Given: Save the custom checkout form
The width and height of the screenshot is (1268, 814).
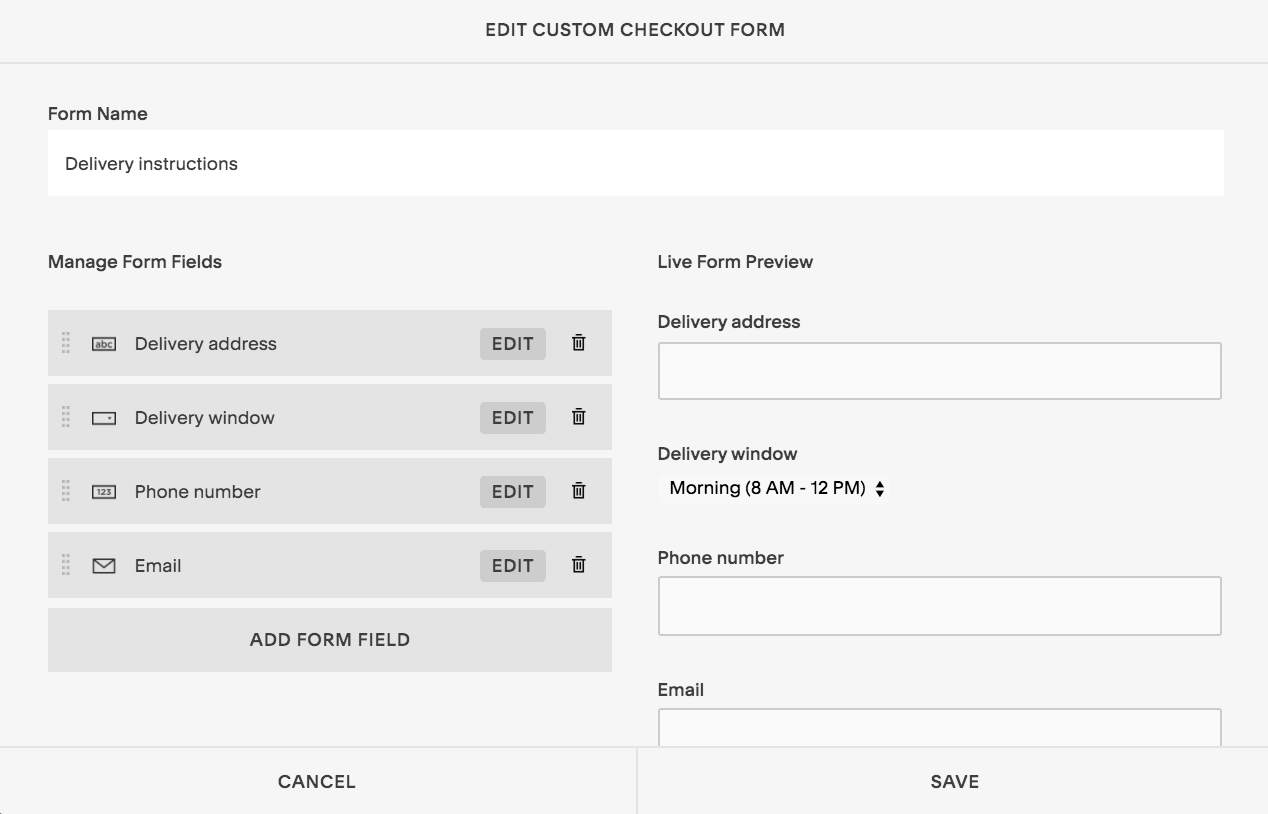Looking at the screenshot, I should coord(953,782).
